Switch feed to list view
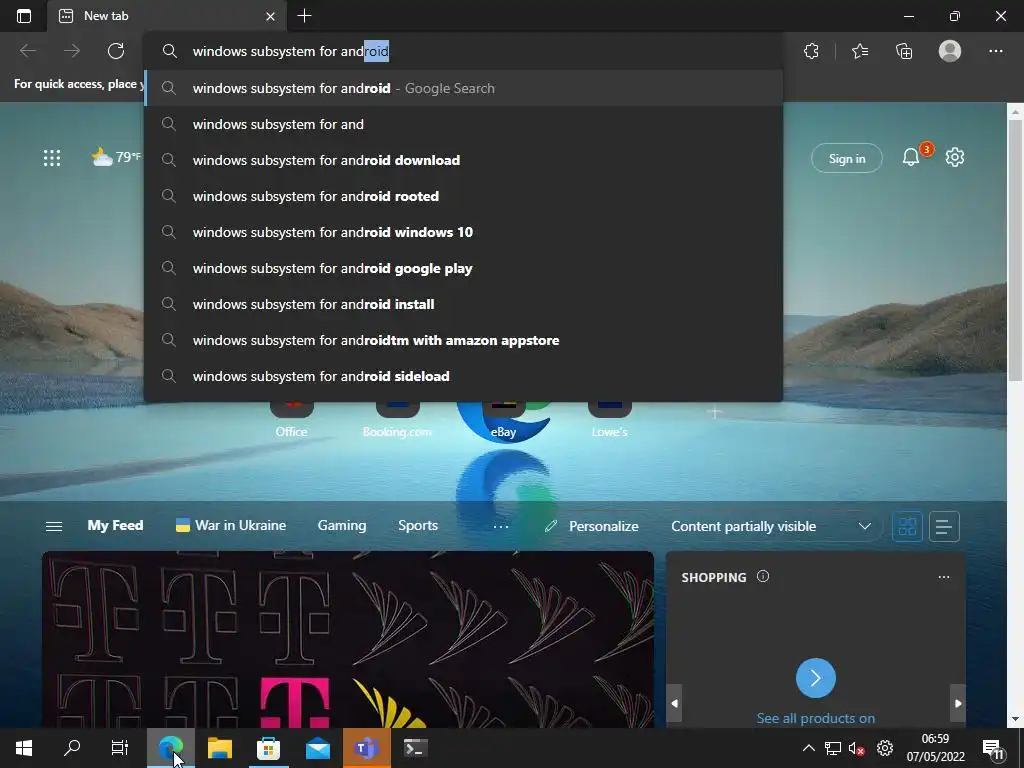This screenshot has height=768, width=1024. point(944,526)
